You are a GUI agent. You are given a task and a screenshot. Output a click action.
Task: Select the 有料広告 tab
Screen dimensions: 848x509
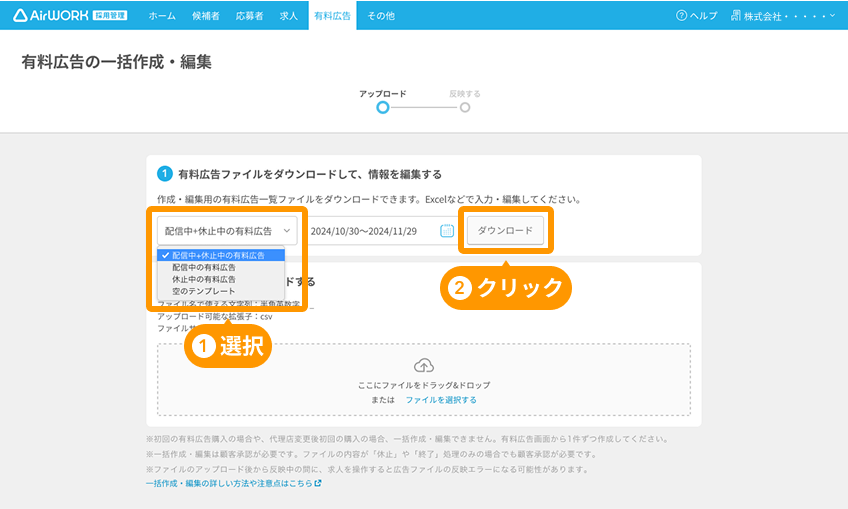pyautogui.click(x=333, y=16)
